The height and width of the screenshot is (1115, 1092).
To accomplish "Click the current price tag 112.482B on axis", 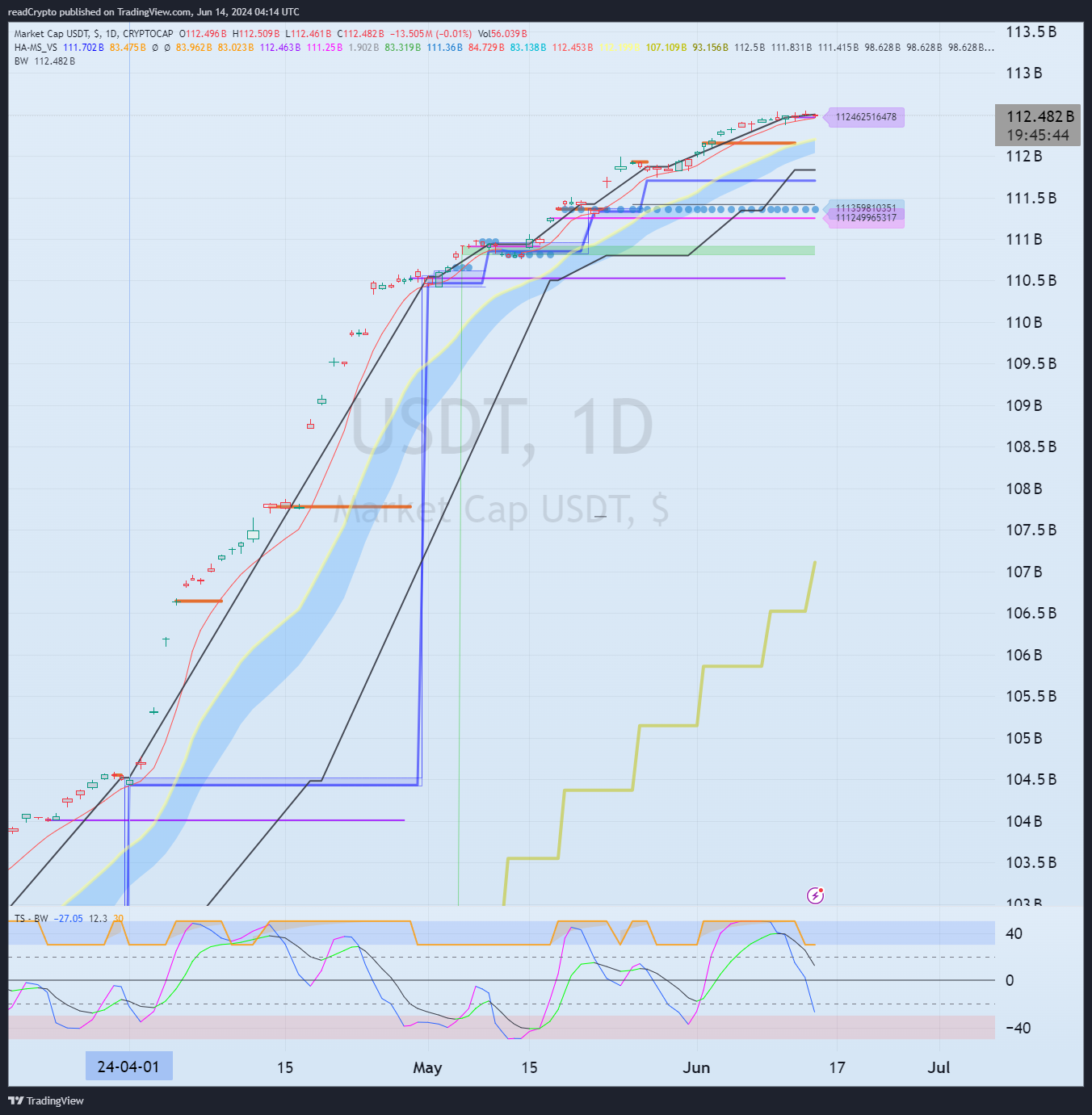I will point(1040,116).
